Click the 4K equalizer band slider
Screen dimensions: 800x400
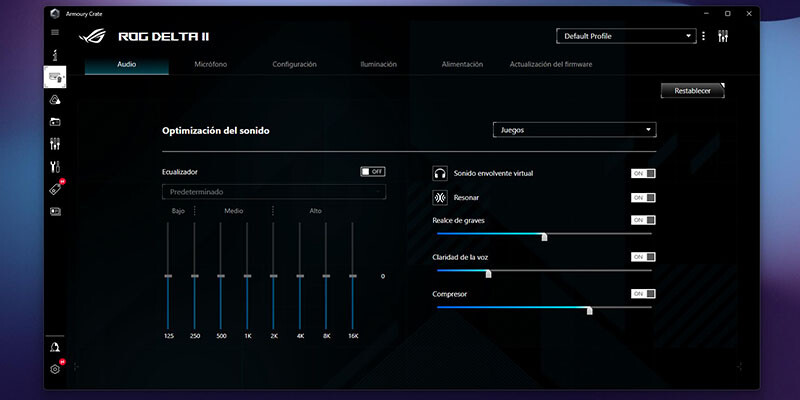click(300, 276)
